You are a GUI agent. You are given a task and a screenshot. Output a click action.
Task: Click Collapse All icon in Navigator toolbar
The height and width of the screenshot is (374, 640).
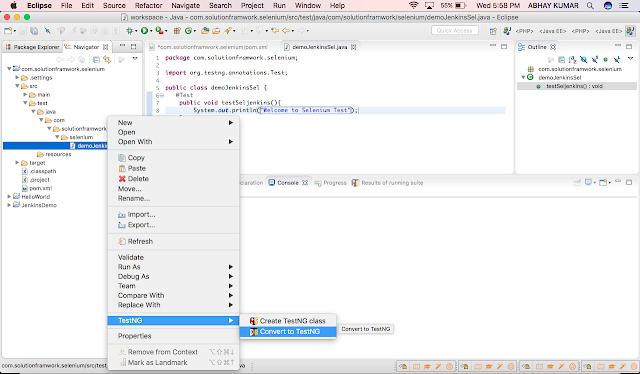coord(96,60)
